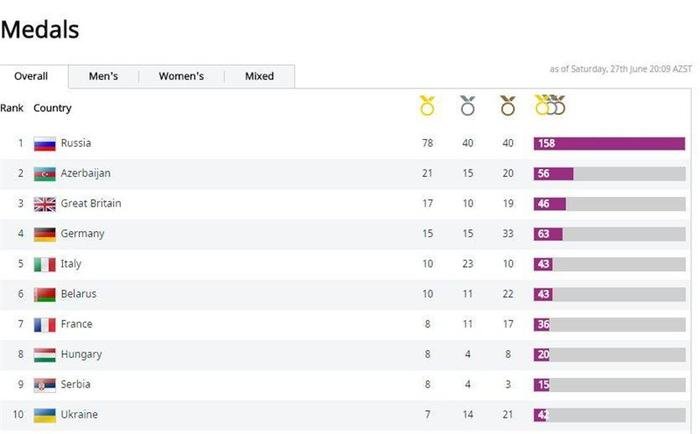The width and height of the screenshot is (700, 434).
Task: Click the Great Britain flag icon
Action: 44,204
